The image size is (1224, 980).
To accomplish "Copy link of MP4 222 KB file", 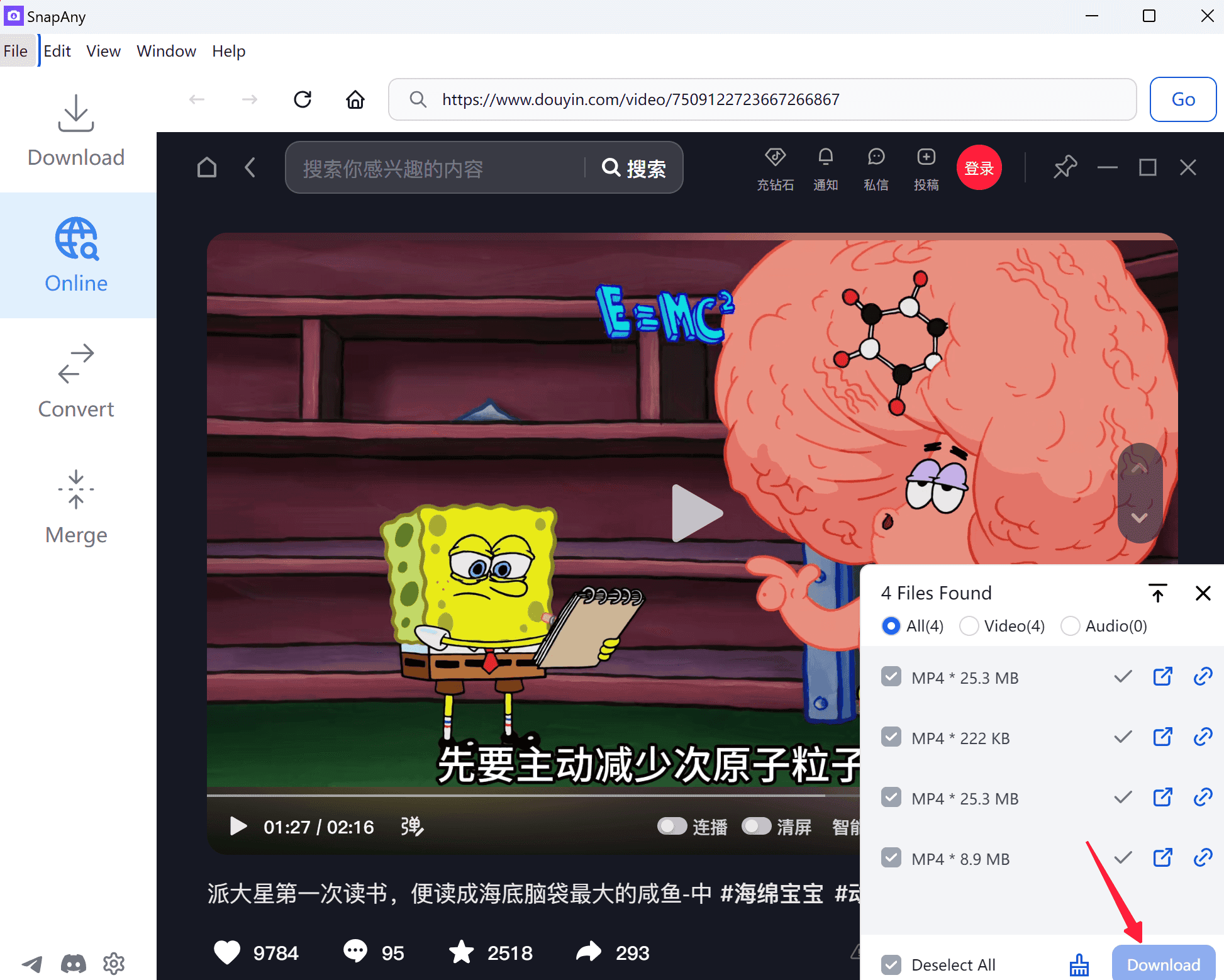I will point(1203,737).
